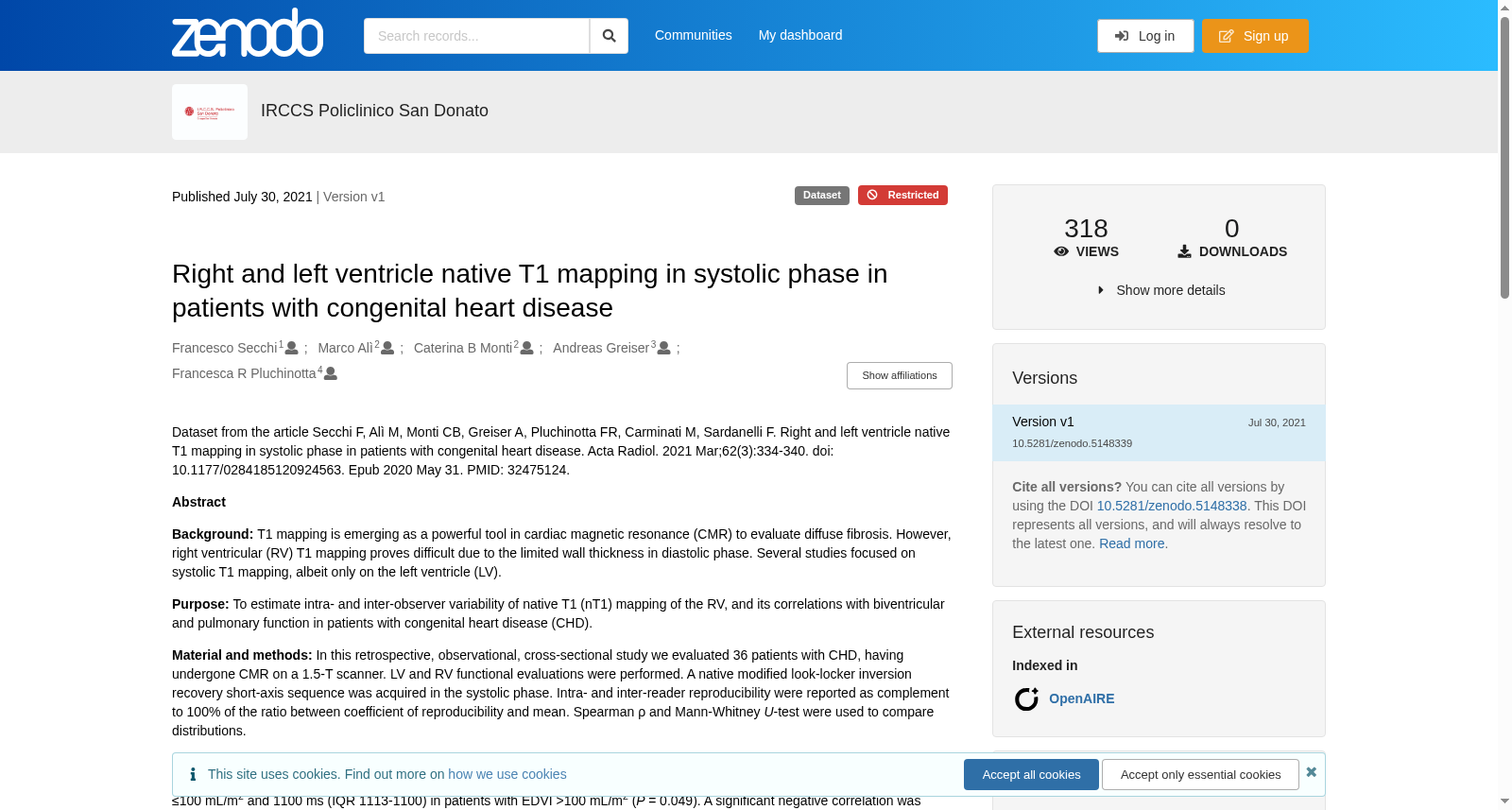Open the Communities menu item
Viewport: 1512px width, 810px height.
[694, 35]
